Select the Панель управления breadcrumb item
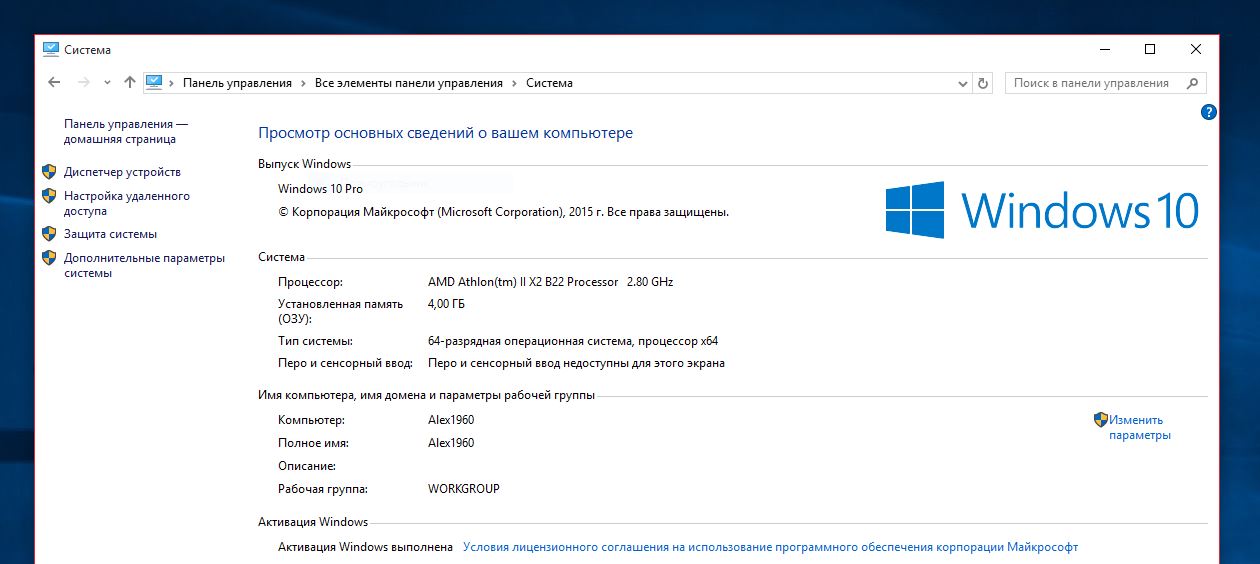 pos(237,84)
